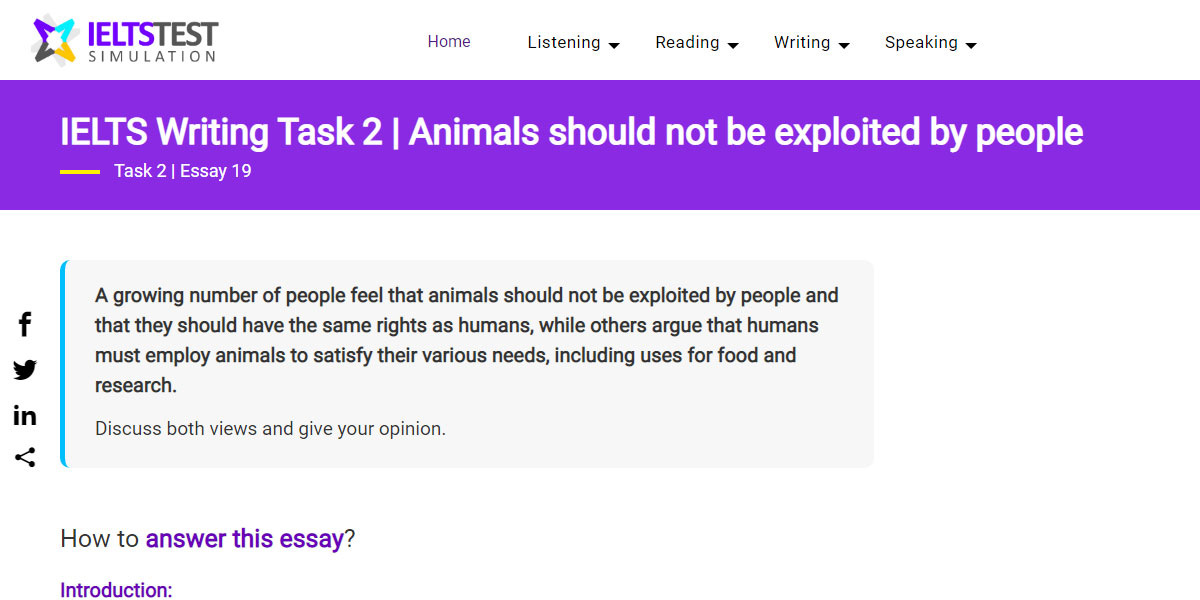
Task: Expand the Writing dropdown arrow
Action: coord(844,45)
